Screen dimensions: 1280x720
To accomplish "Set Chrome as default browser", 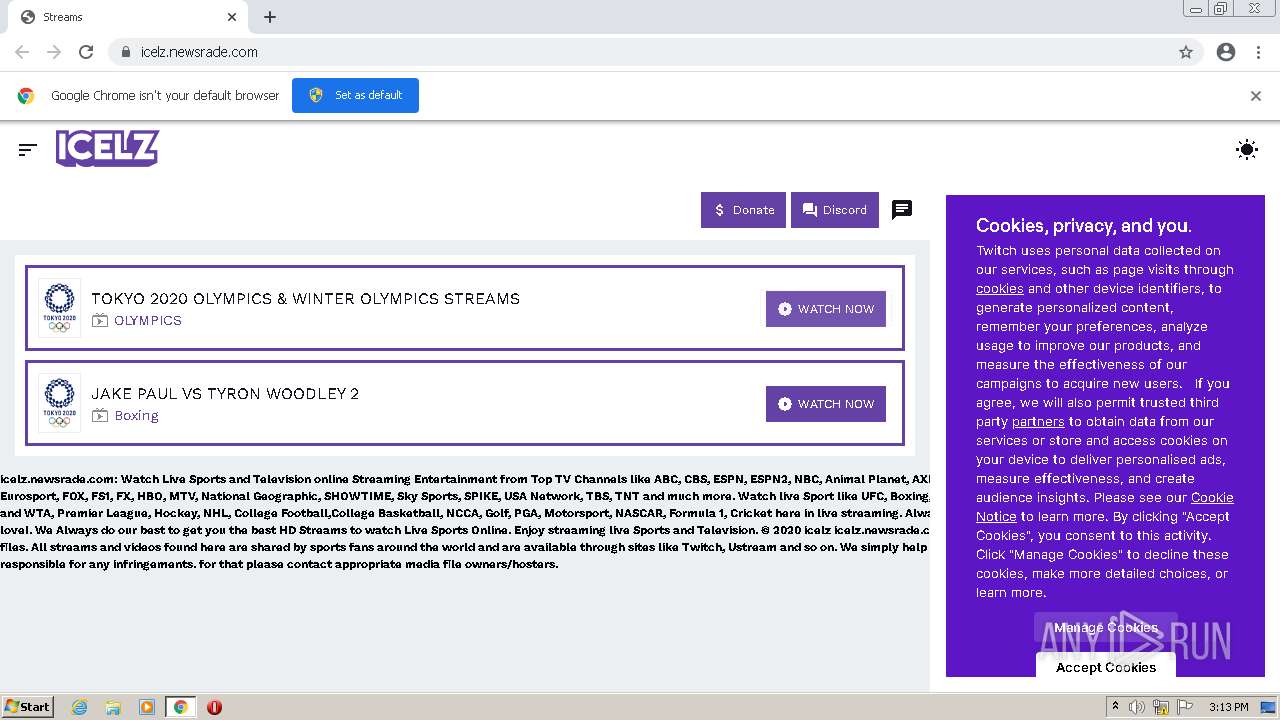I will pyautogui.click(x=355, y=95).
